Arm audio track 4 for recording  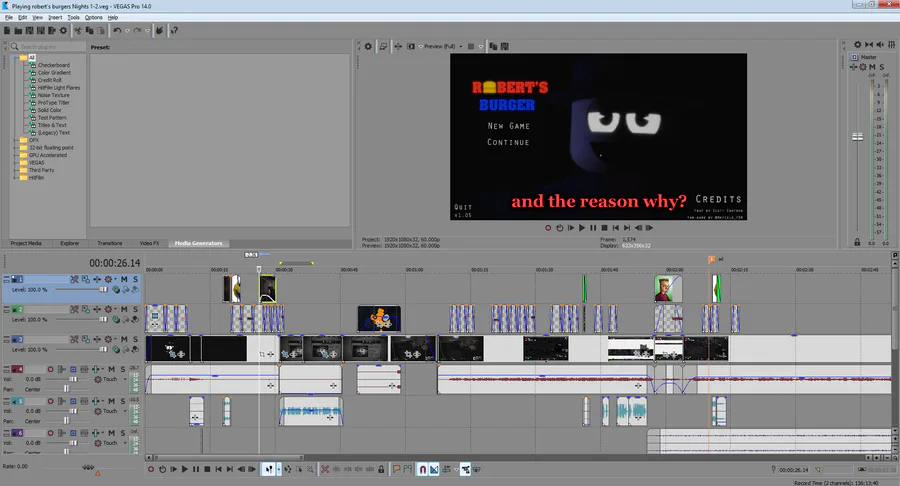point(50,370)
